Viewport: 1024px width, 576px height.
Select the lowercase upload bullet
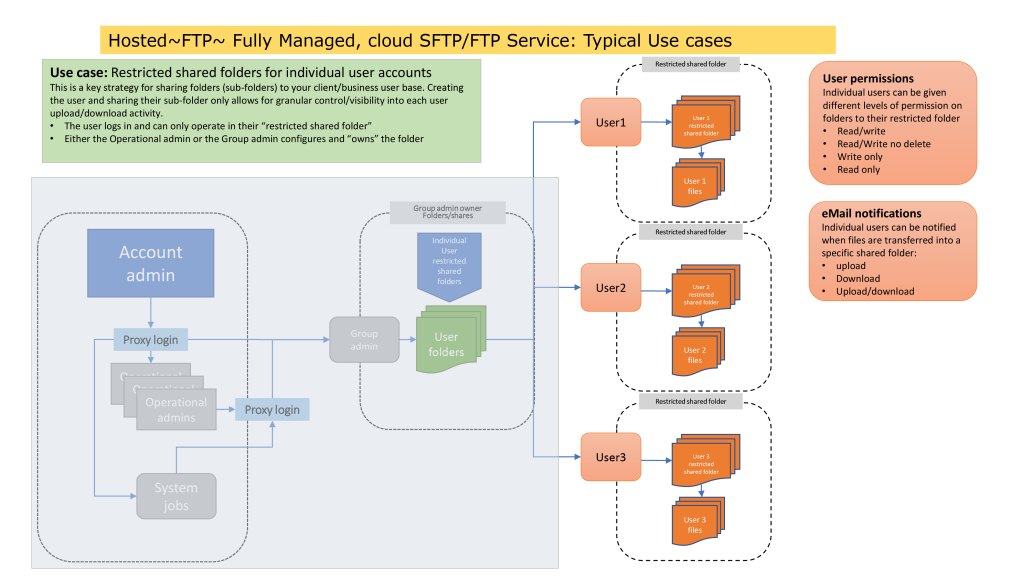click(x=844, y=266)
